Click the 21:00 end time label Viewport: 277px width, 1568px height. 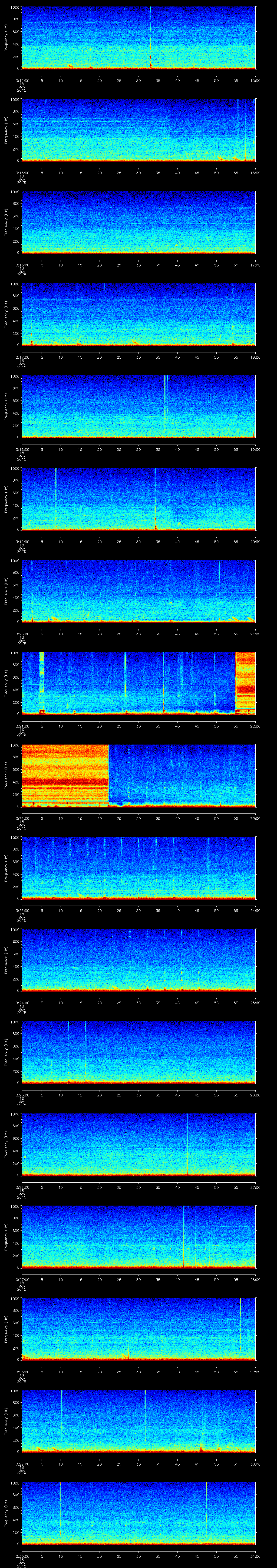point(255,634)
